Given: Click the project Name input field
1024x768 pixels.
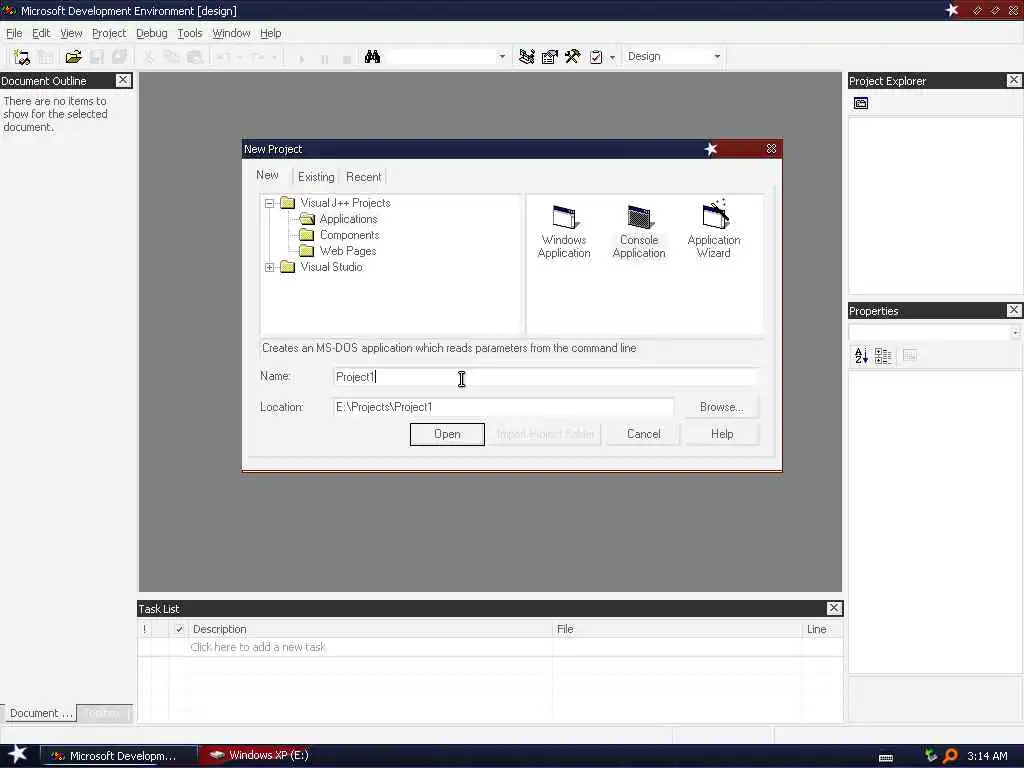Looking at the screenshot, I should click(x=545, y=377).
